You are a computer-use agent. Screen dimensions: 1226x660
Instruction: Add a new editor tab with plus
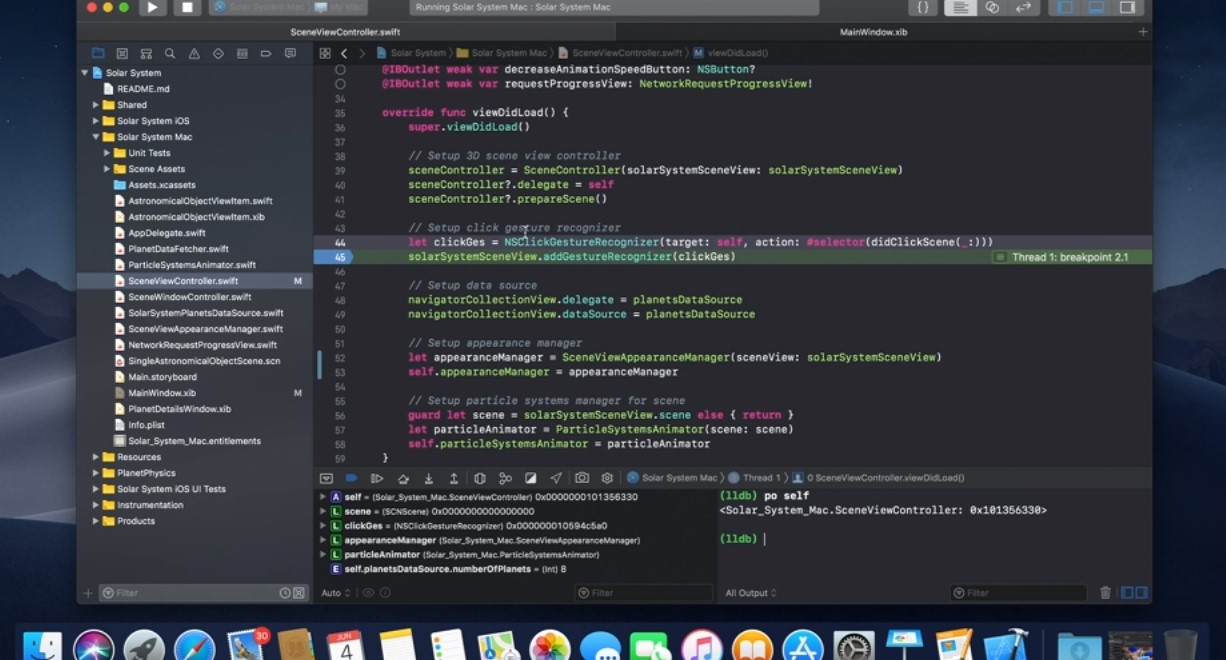pyautogui.click(x=1143, y=32)
